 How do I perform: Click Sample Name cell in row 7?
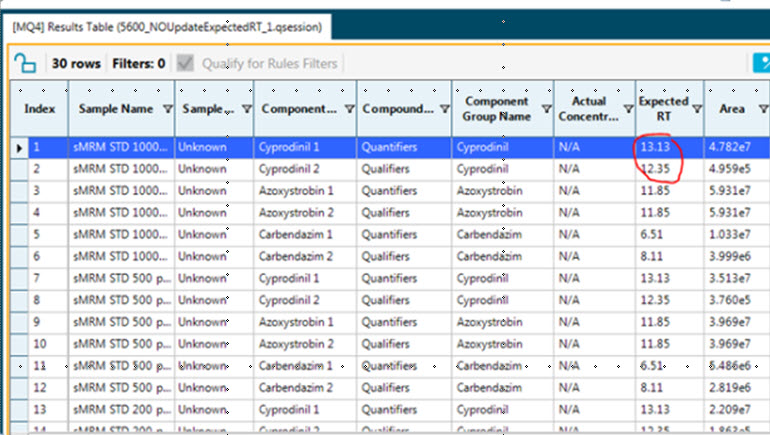pyautogui.click(x=121, y=278)
